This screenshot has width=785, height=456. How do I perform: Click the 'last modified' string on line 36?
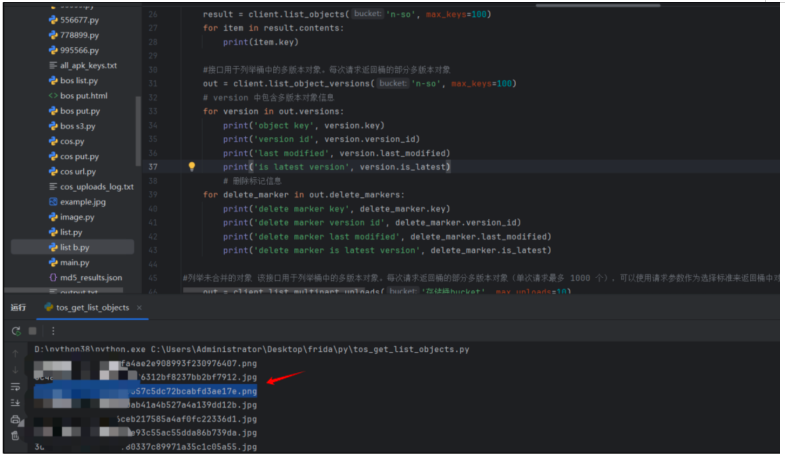pyautogui.click(x=292, y=153)
